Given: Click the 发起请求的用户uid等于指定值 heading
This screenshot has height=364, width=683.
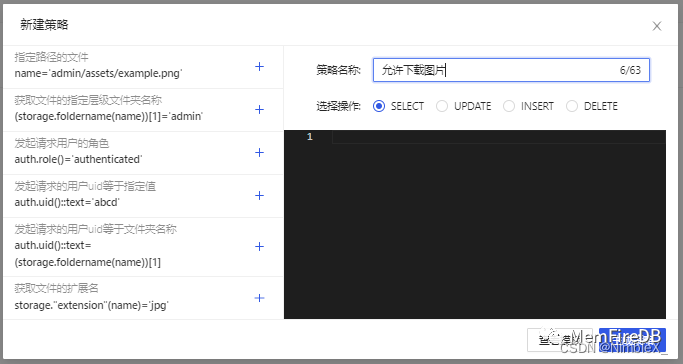Looking at the screenshot, I should pos(85,186).
